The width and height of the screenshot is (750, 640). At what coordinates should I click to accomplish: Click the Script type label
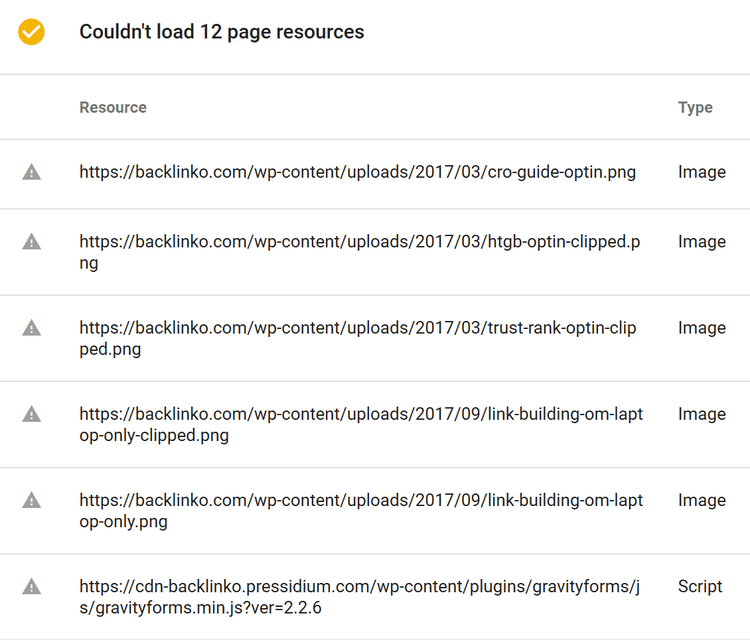point(700,586)
